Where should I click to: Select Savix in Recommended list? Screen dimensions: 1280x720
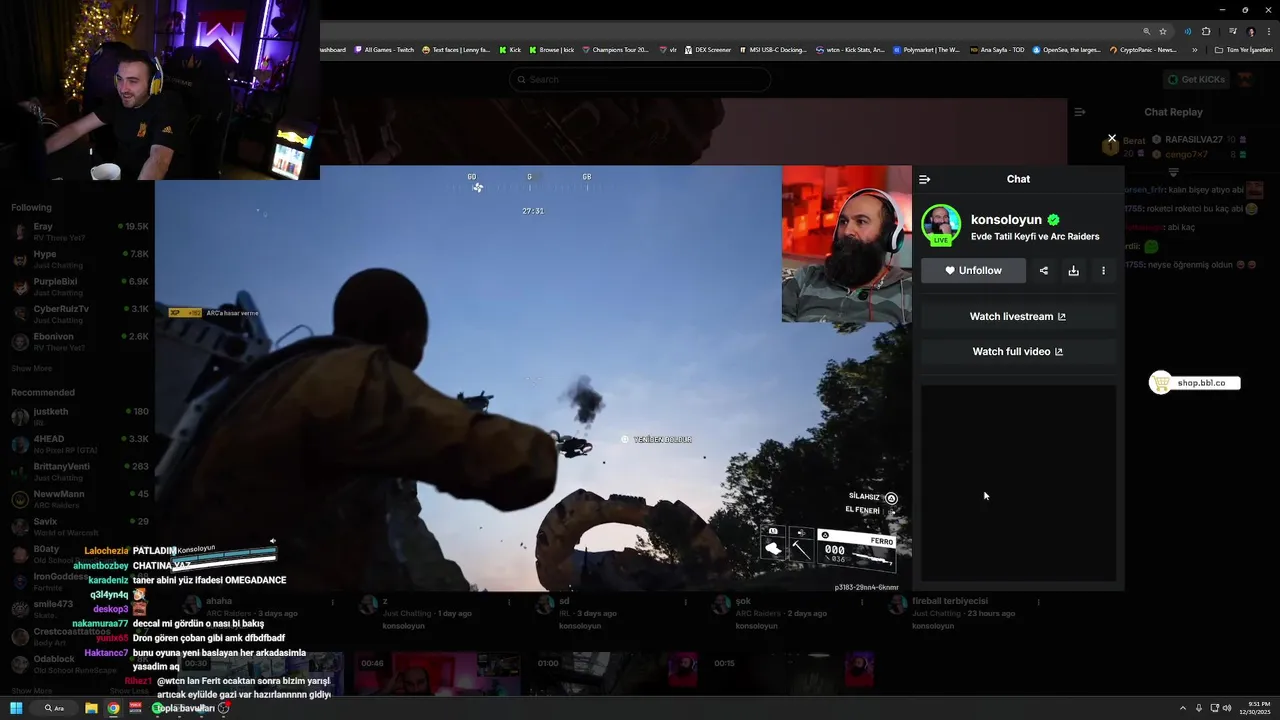coord(78,526)
